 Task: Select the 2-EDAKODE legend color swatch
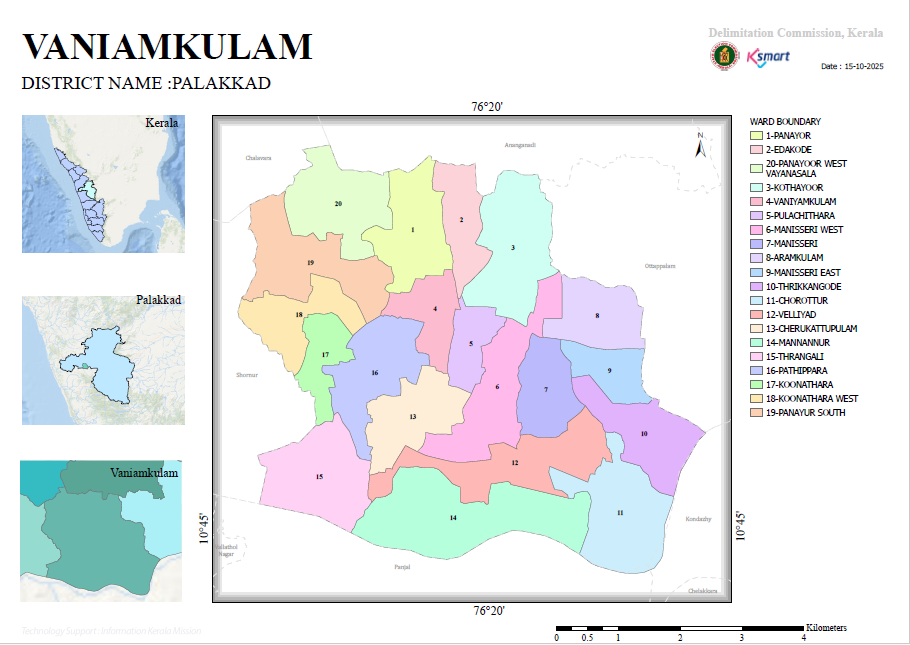click(756, 150)
